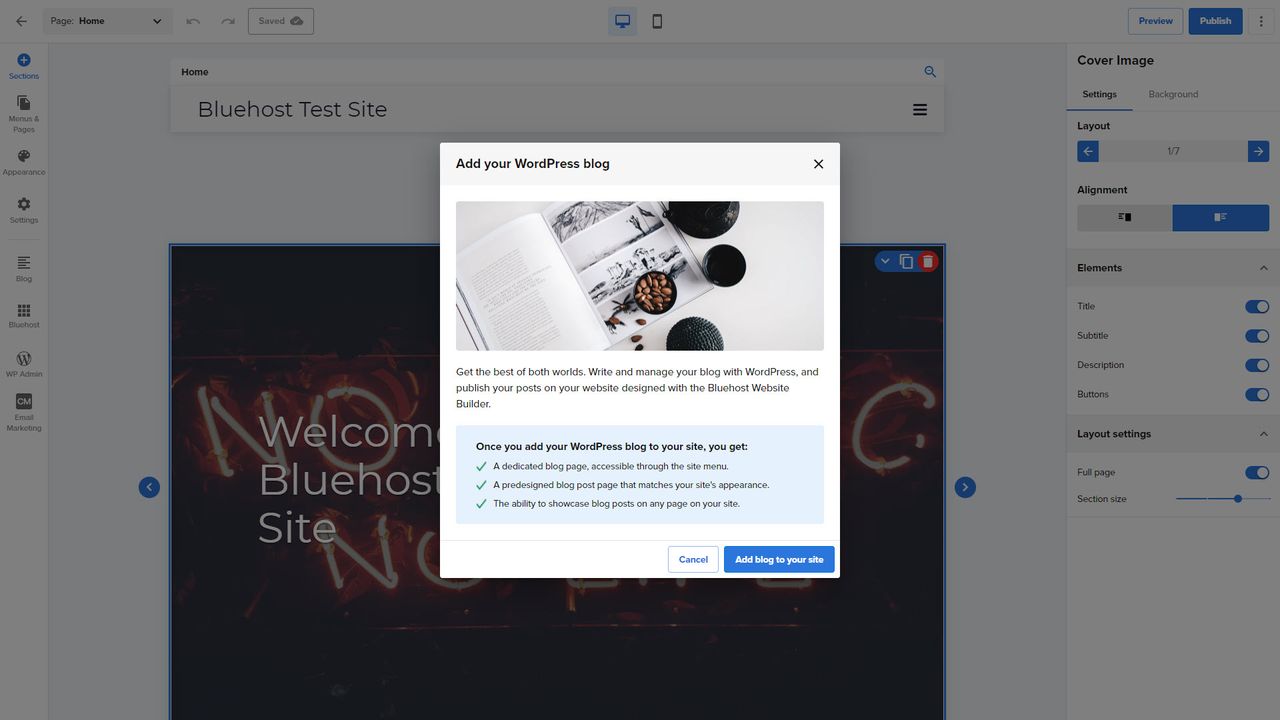Click the redo arrow icon
Viewport: 1280px width, 720px height.
pos(228,21)
